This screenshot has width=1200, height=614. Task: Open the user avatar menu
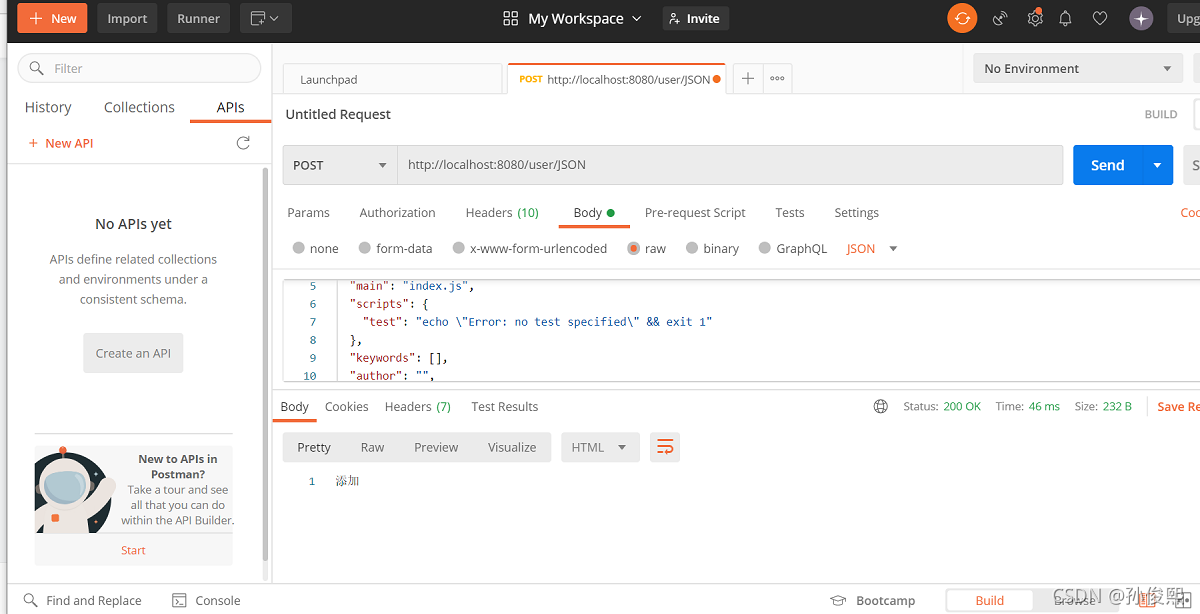pyautogui.click(x=1141, y=18)
